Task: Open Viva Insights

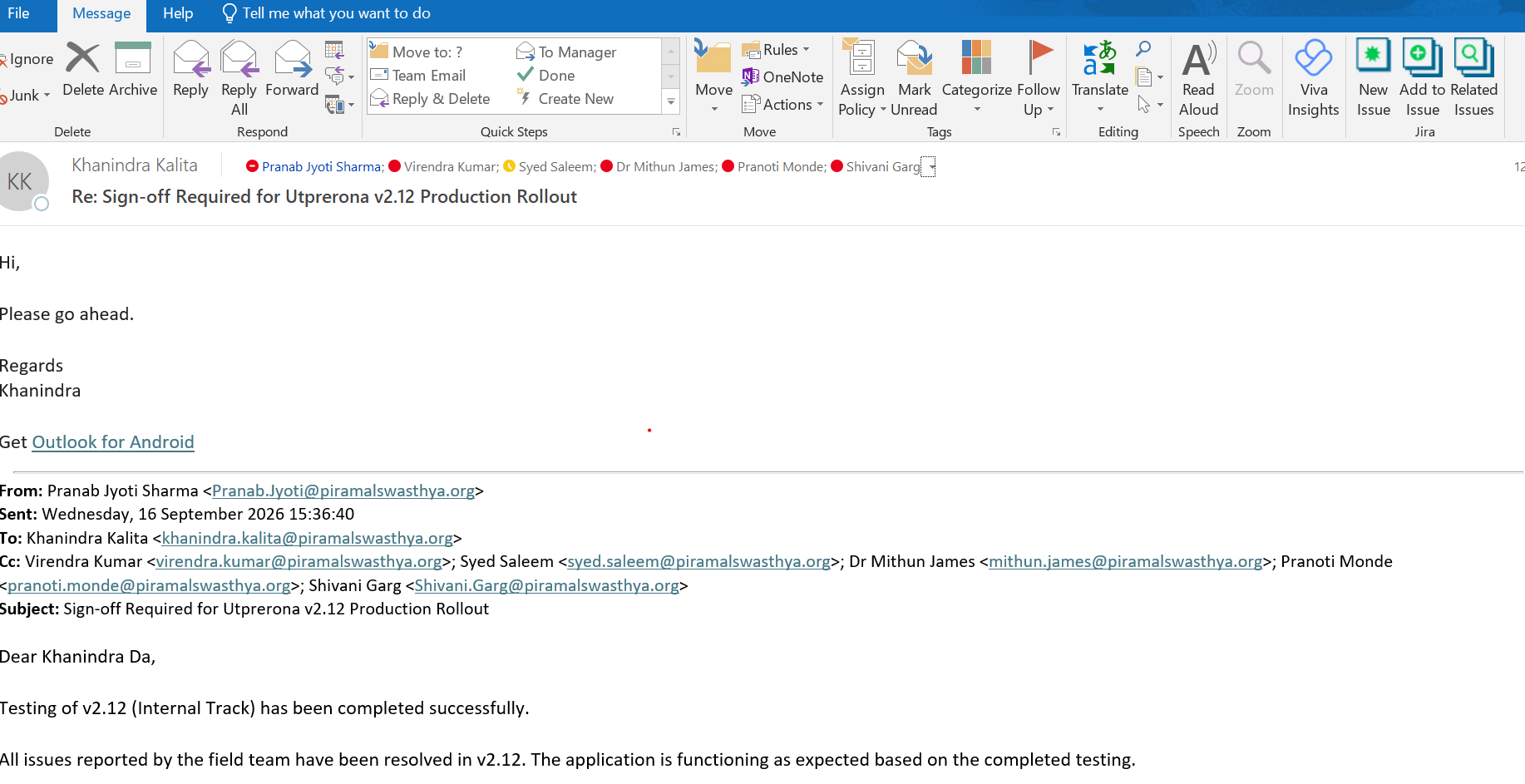Action: coord(1313,78)
